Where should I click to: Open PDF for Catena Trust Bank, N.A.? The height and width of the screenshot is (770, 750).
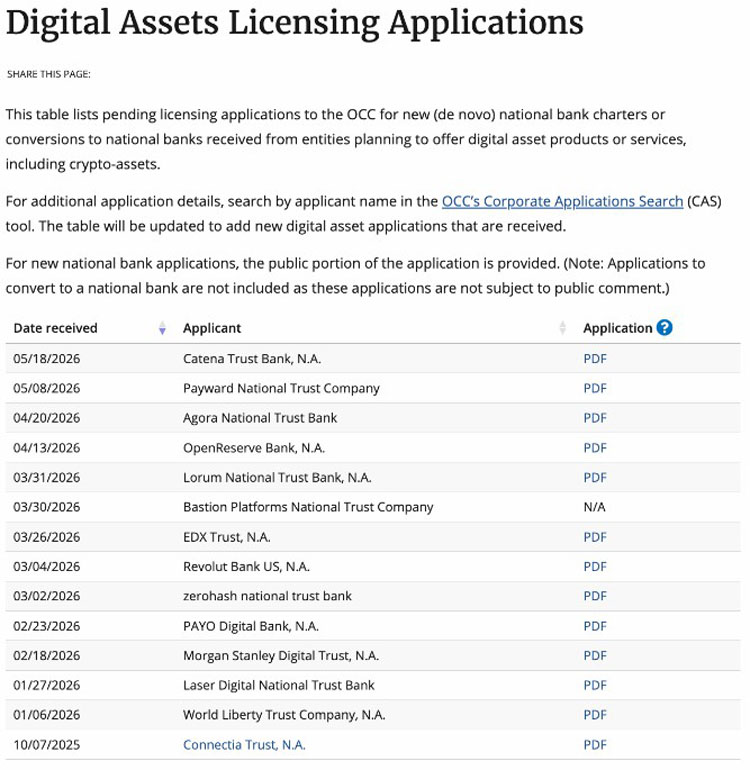pos(595,359)
